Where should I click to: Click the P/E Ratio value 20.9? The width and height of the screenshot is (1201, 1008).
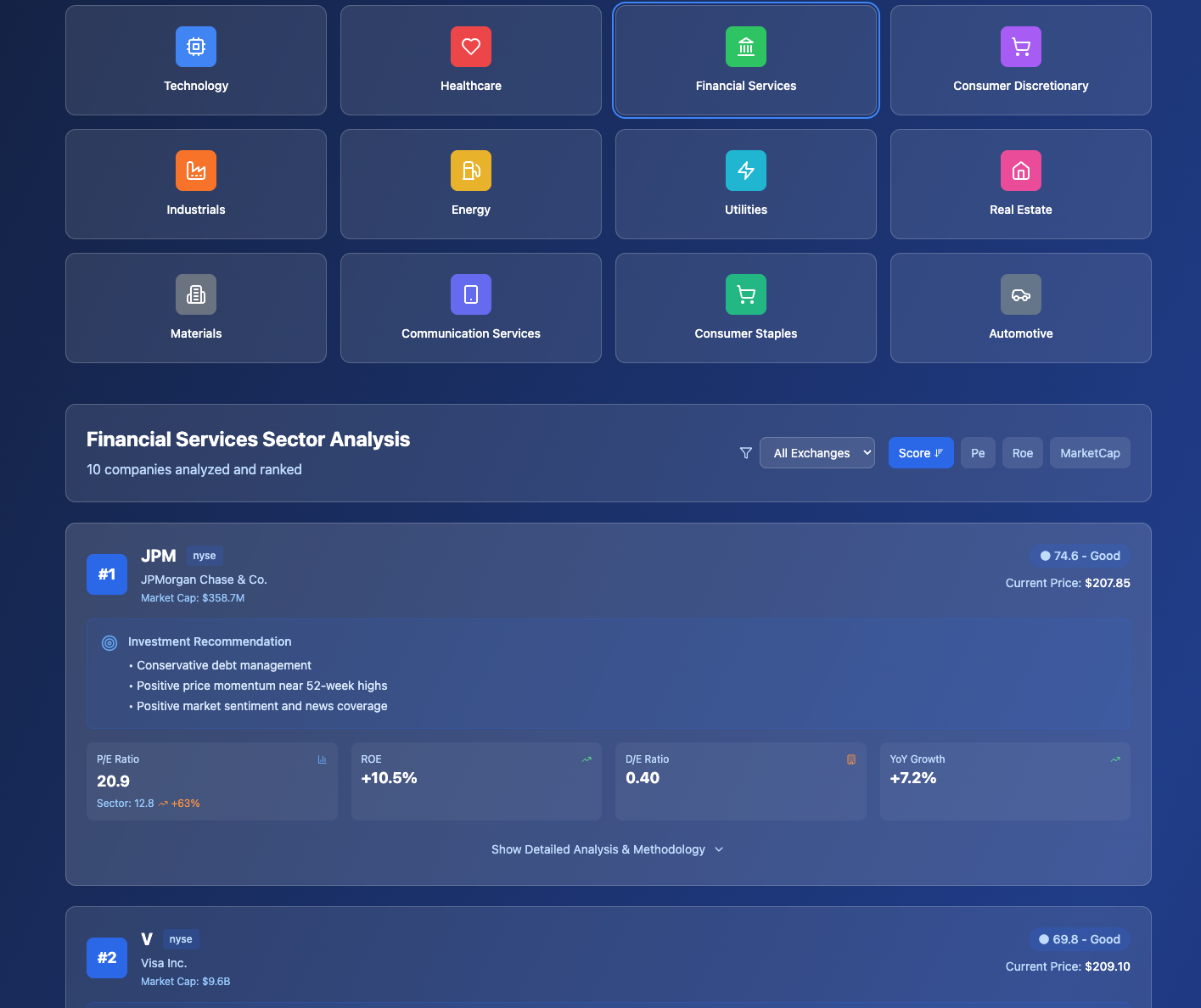click(114, 781)
